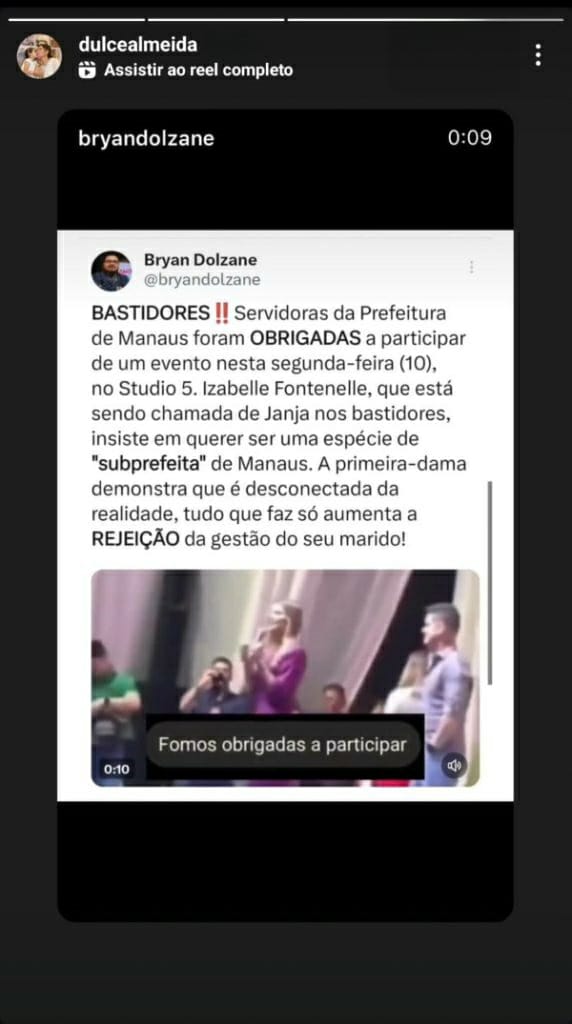The width and height of the screenshot is (572, 1024).
Task: Open dulcealmeida's profile picture
Action: click(39, 56)
